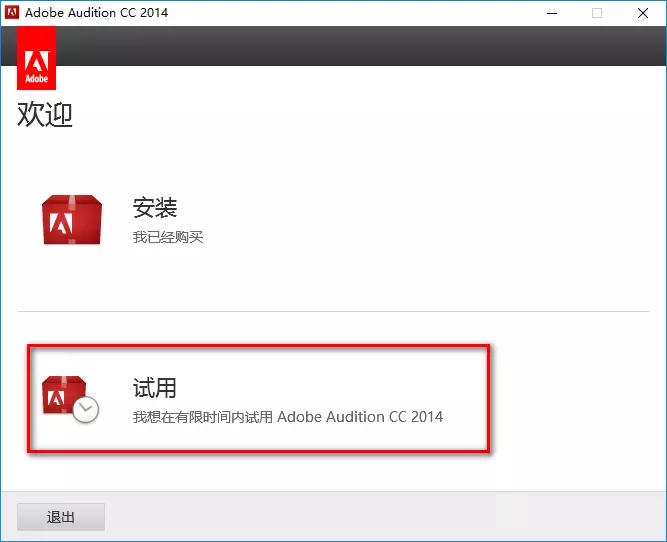This screenshot has width=667, height=542.
Task: Close the Adobe Audition installer window
Action: pos(643,13)
